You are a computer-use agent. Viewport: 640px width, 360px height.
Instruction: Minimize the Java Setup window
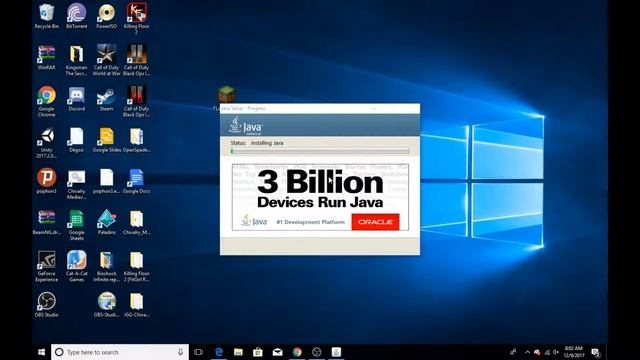click(x=374, y=108)
